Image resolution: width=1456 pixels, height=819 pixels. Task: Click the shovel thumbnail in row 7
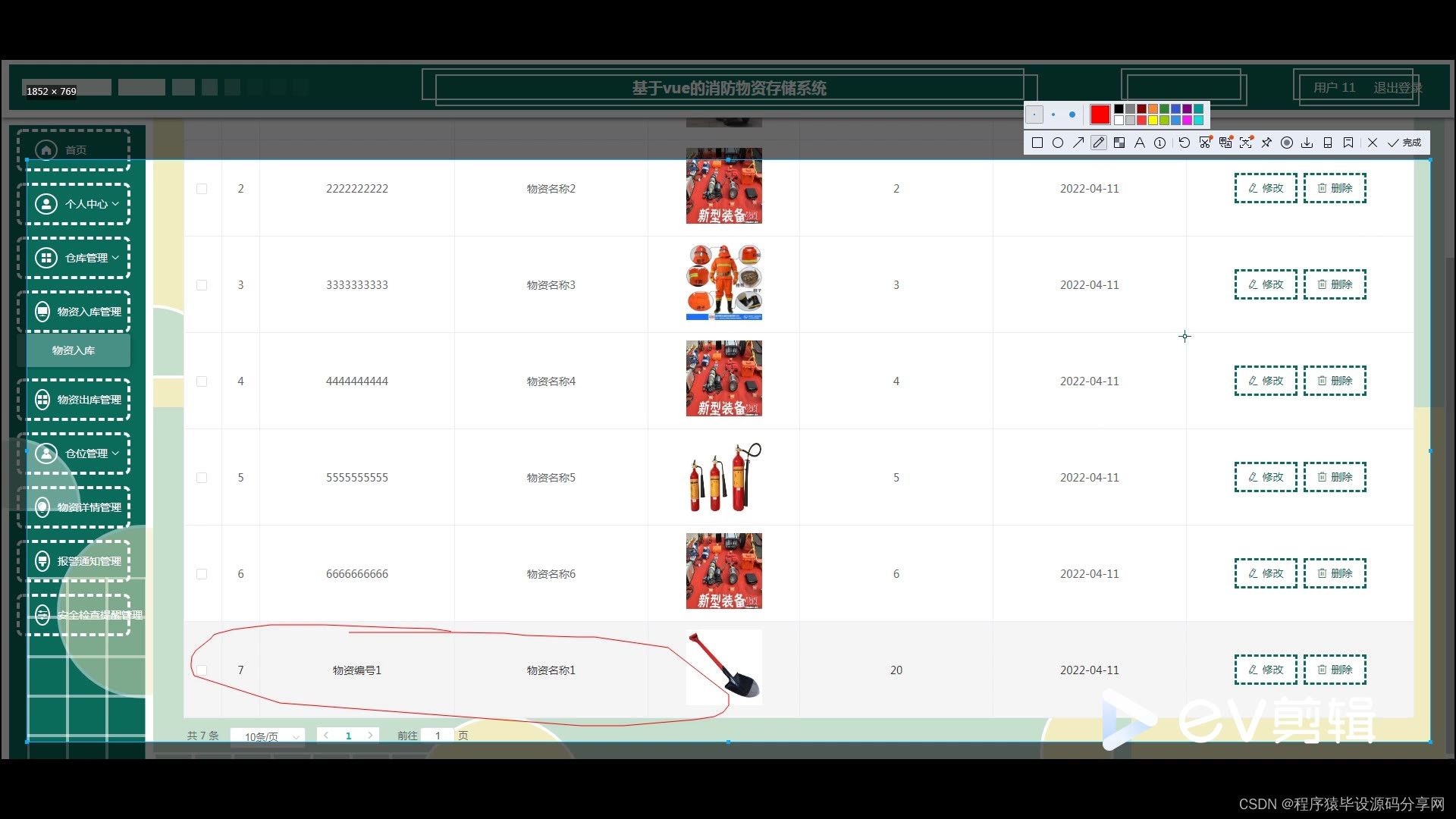pos(723,667)
